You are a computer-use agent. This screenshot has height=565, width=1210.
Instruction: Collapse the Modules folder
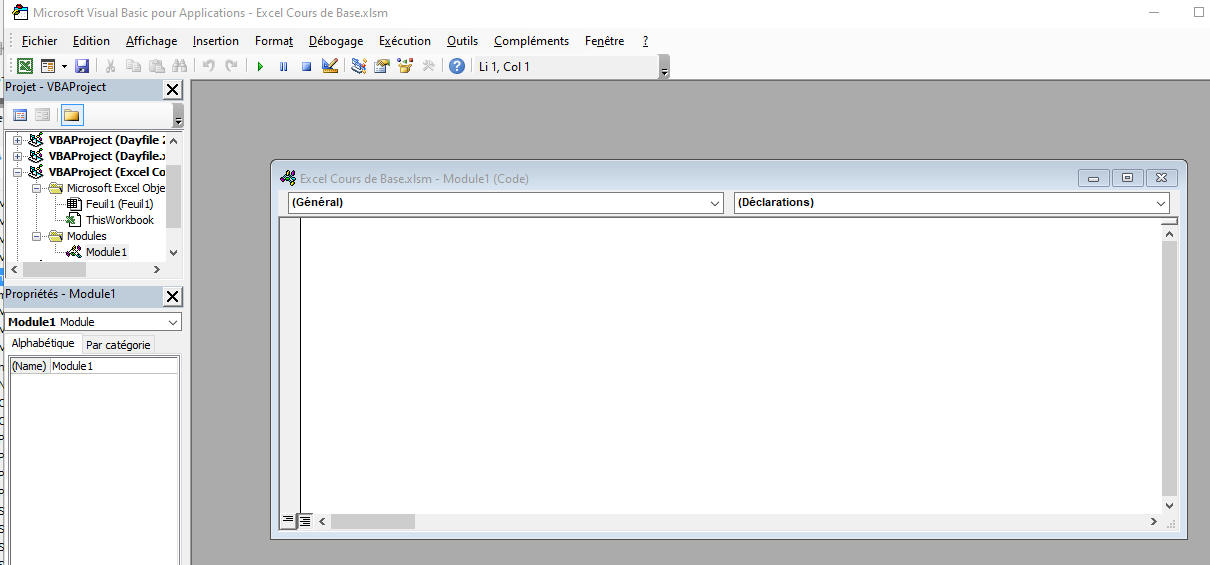click(x=37, y=236)
